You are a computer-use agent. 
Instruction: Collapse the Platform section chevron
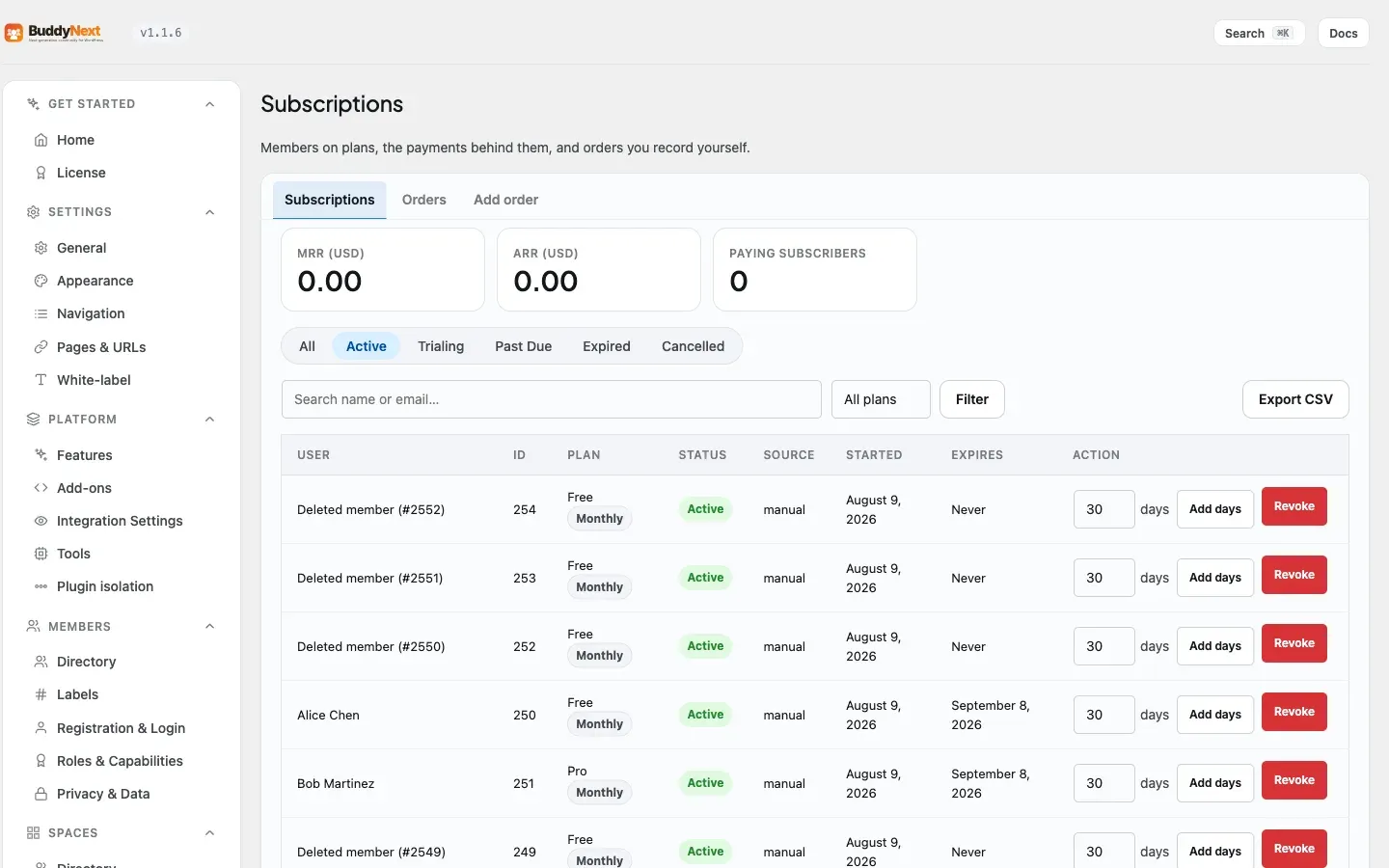point(209,420)
